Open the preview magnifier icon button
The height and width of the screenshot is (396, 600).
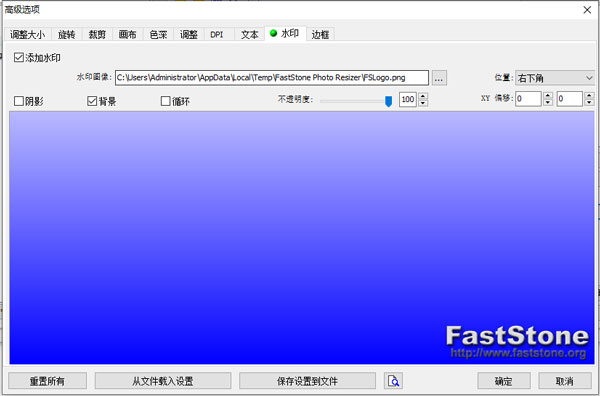click(393, 381)
